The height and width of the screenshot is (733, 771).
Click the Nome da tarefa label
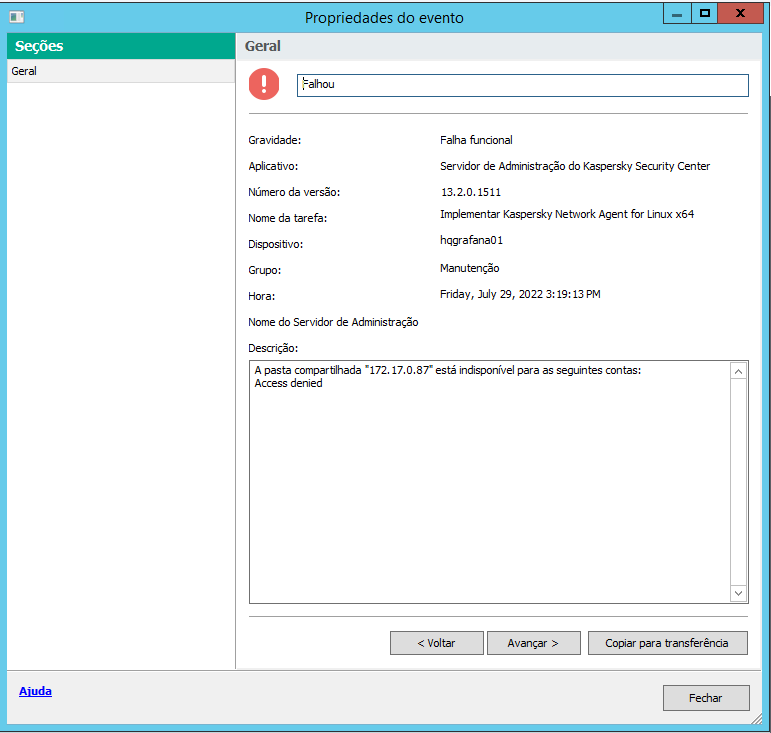point(288,218)
